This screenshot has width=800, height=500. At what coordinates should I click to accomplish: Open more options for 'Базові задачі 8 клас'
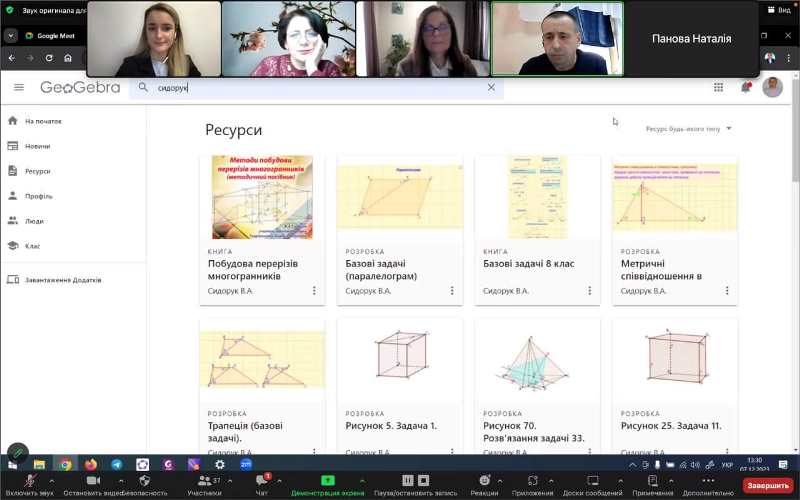pyautogui.click(x=589, y=290)
